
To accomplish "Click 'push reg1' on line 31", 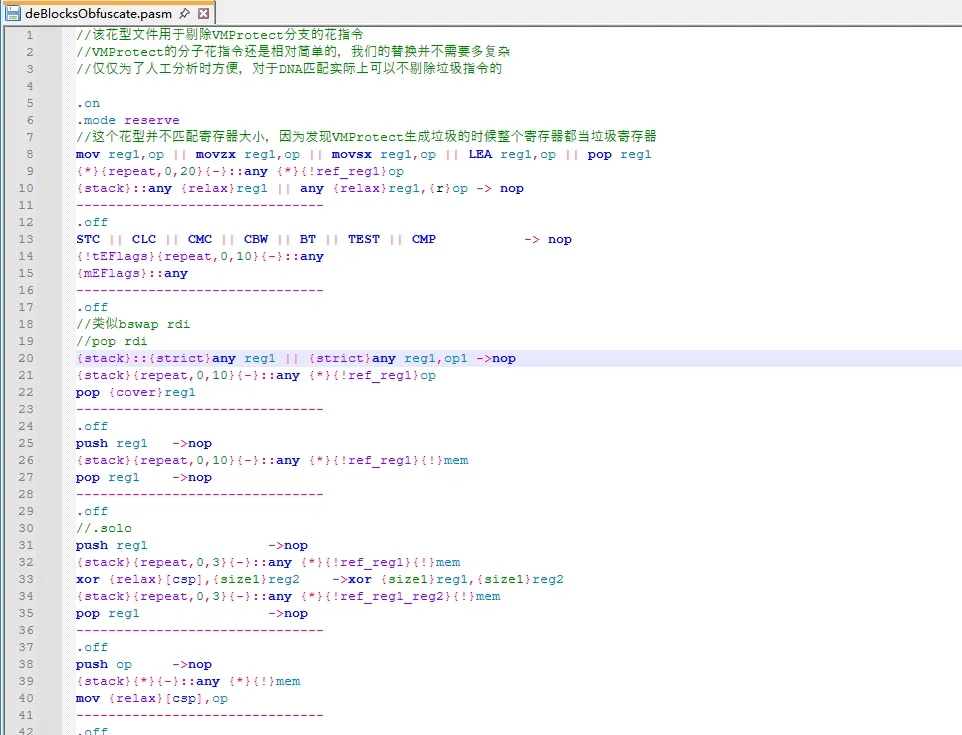I will [x=112, y=545].
